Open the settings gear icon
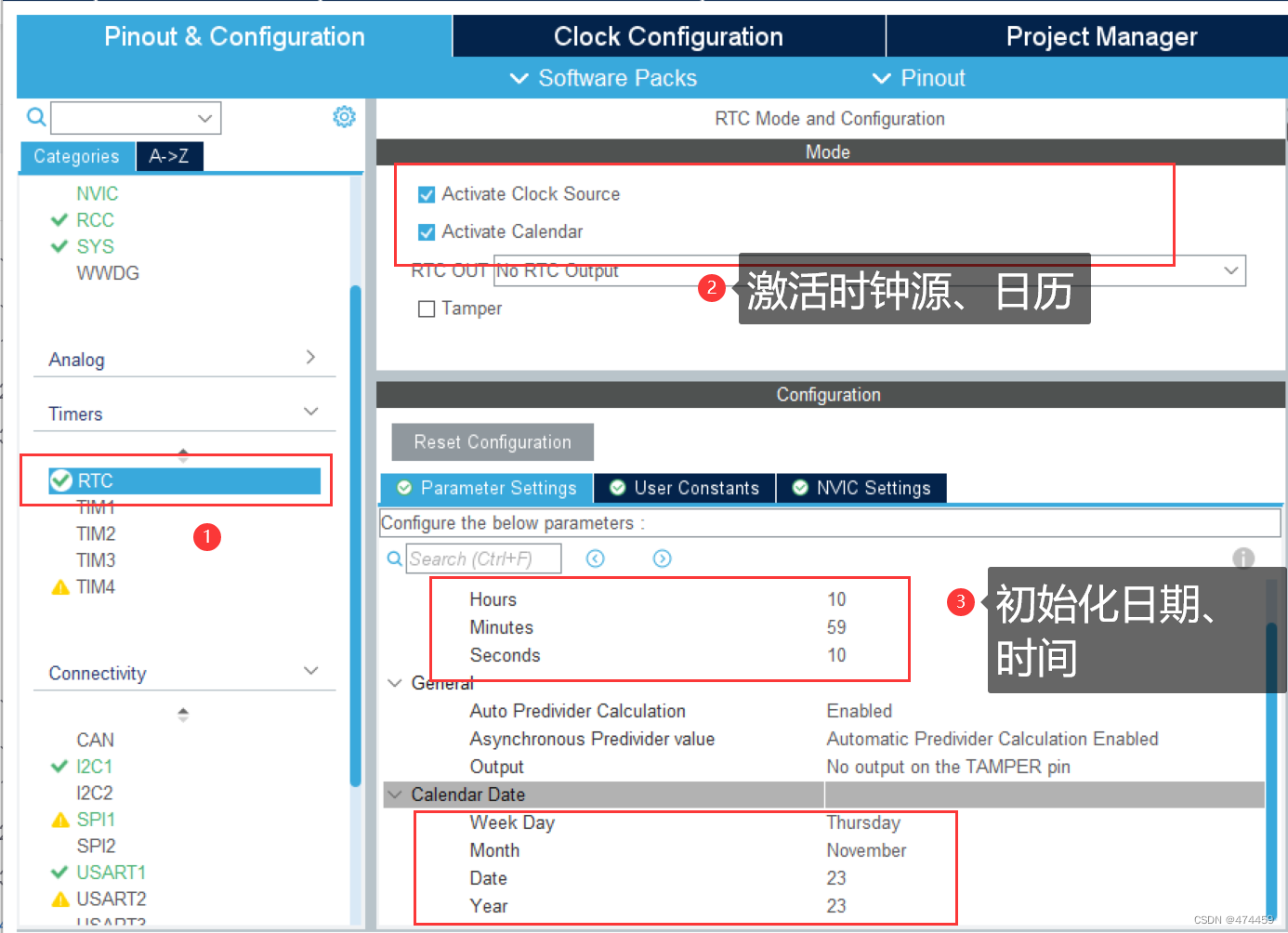Screen dimensions: 1288x933 344,116
